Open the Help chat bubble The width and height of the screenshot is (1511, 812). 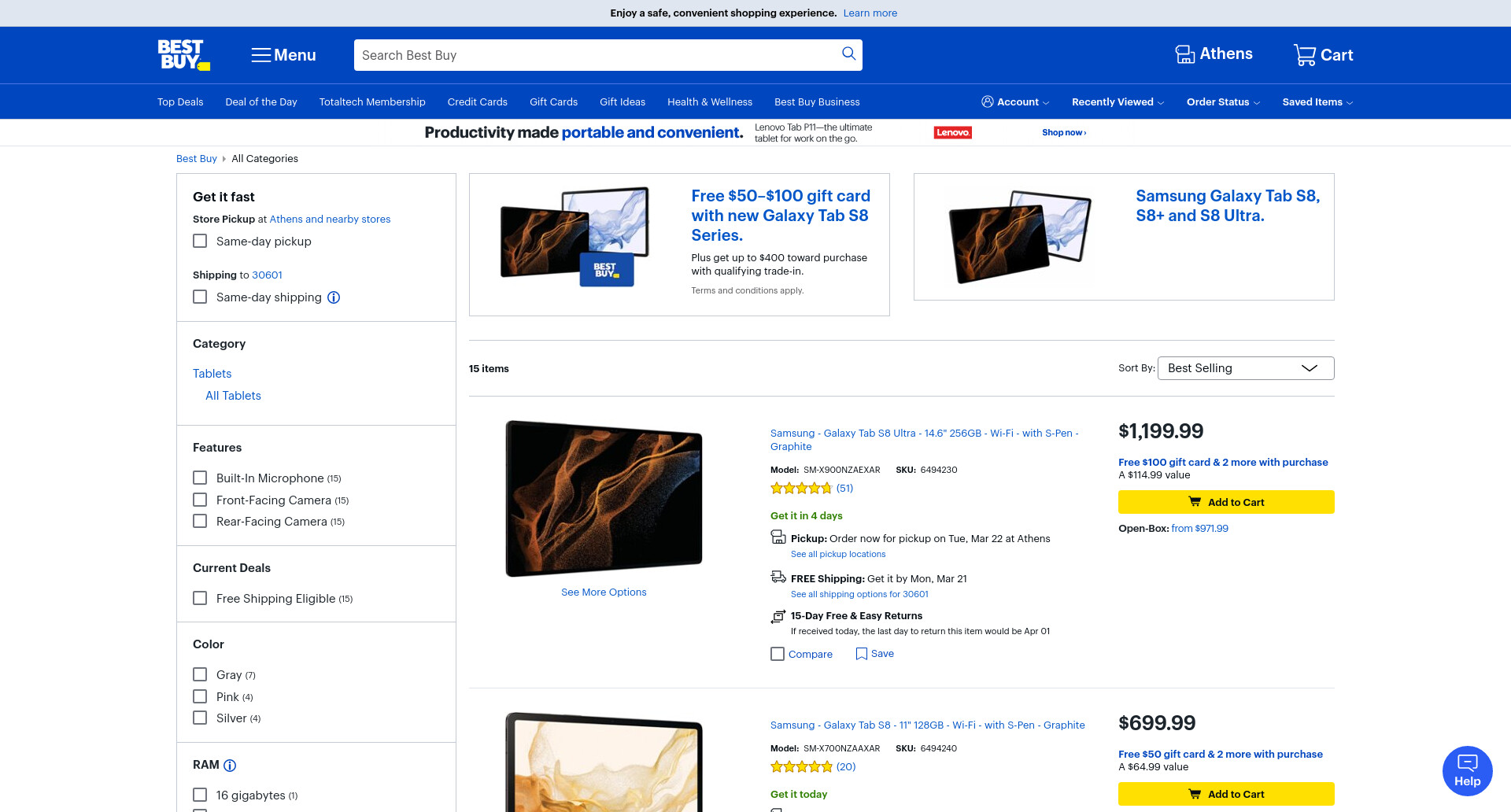click(1467, 771)
